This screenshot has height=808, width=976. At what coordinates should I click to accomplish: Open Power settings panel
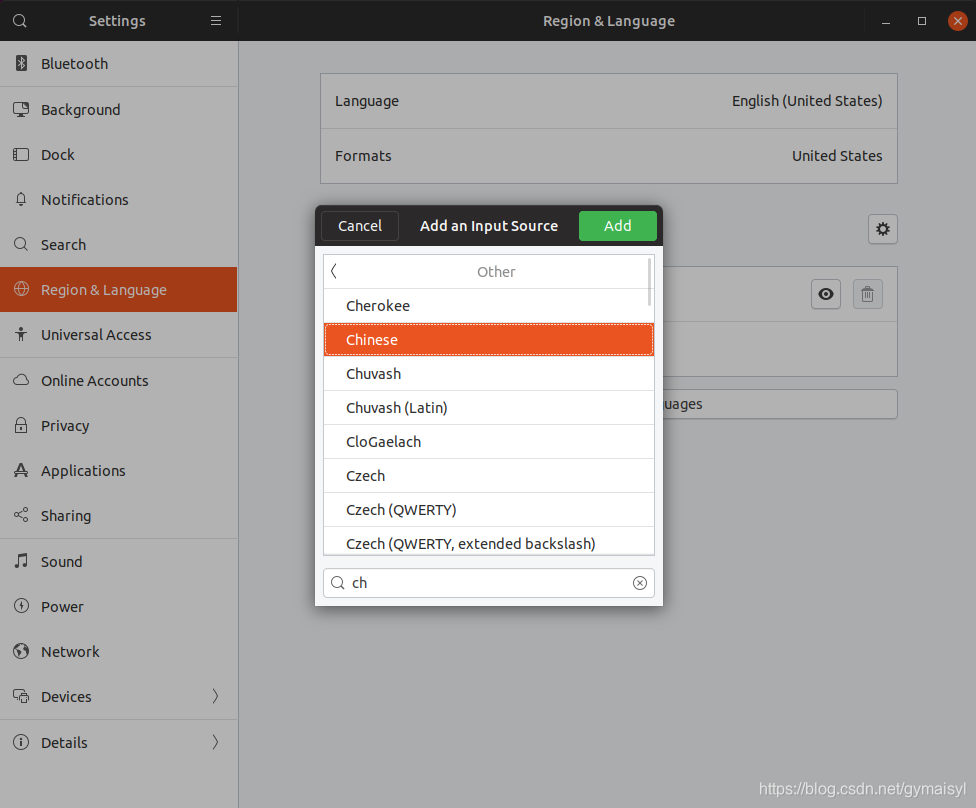[119, 606]
